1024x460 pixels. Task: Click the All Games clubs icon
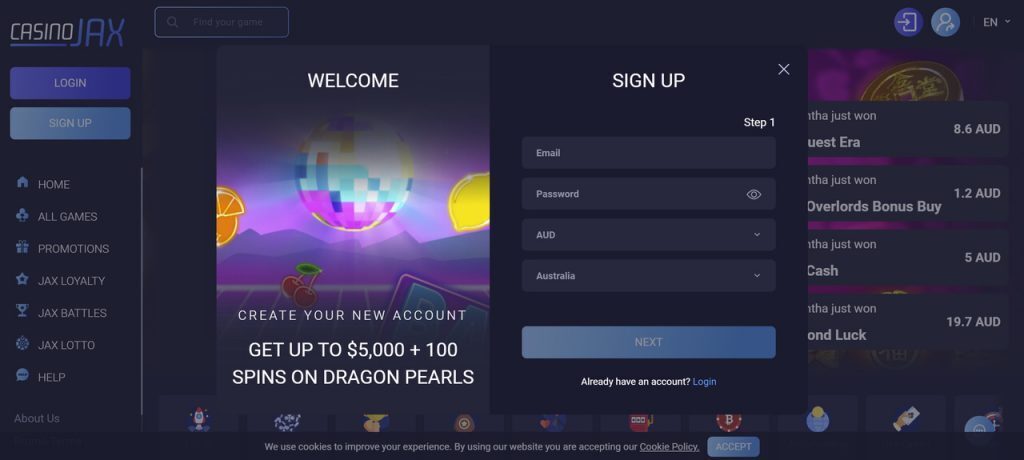tap(22, 215)
